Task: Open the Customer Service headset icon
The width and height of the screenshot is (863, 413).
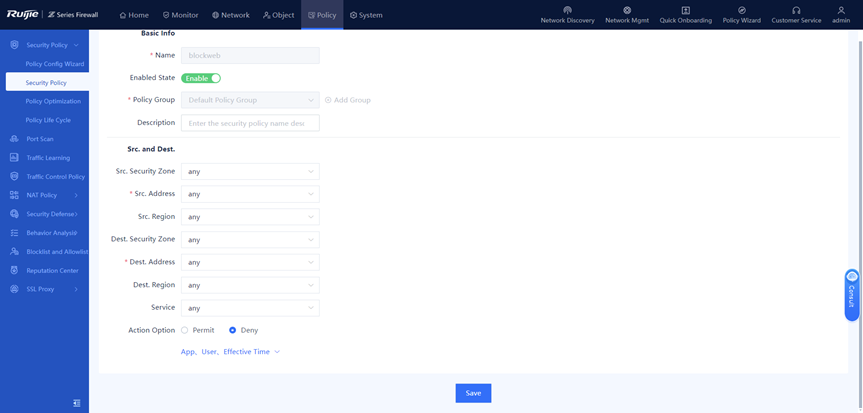Action: (x=796, y=10)
